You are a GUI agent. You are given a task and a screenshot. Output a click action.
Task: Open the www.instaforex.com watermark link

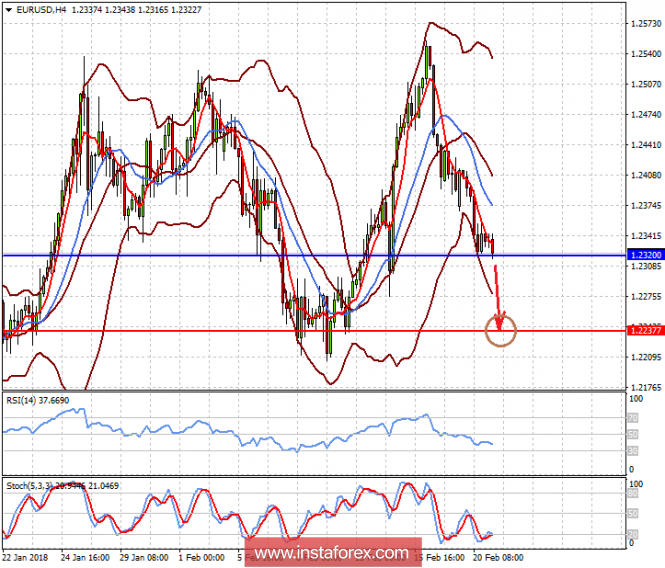(333, 553)
